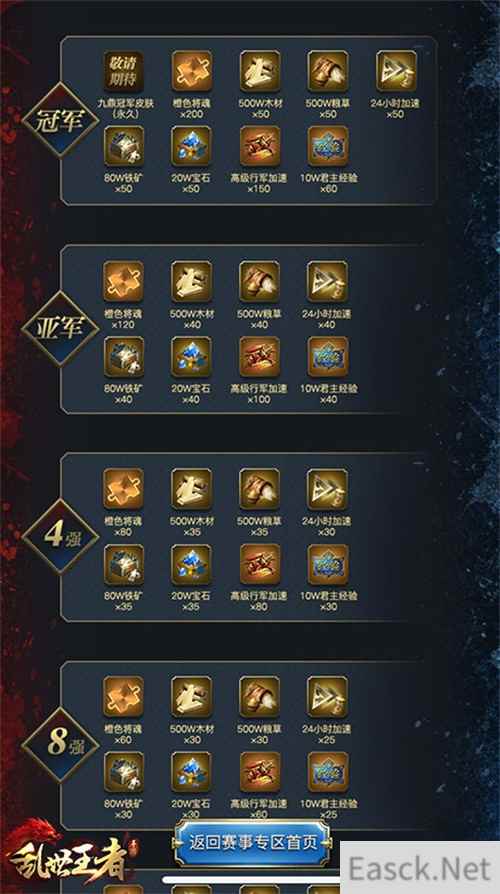Click 500W粮草 ×35 icon in 4强 rewards
Viewport: 500px width, 894px height.
click(259, 489)
